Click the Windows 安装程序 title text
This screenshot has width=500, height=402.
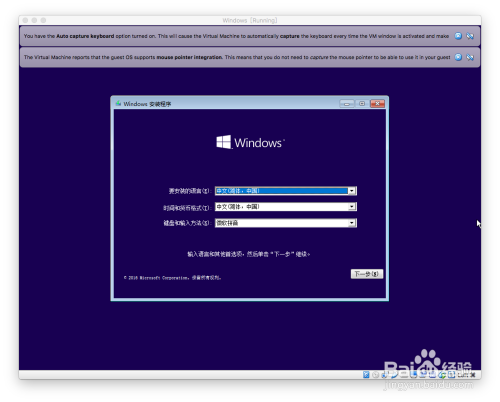[147, 104]
